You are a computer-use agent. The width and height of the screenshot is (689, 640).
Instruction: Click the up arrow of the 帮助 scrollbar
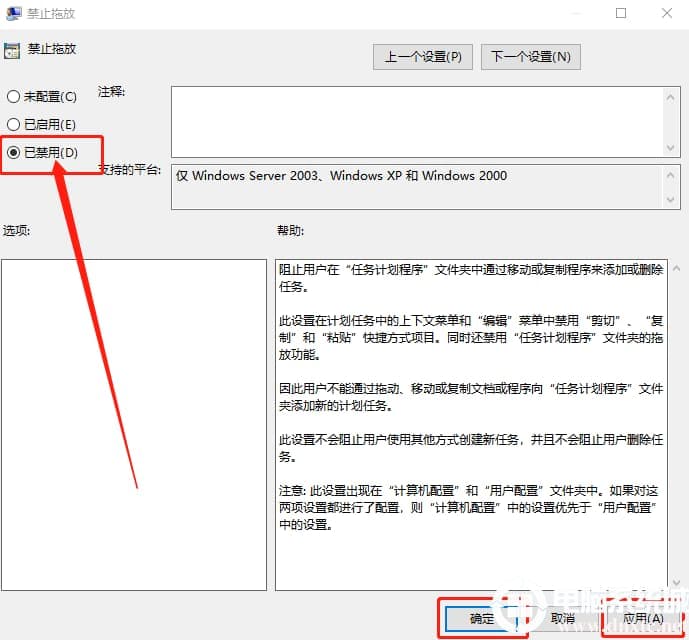pos(677,268)
